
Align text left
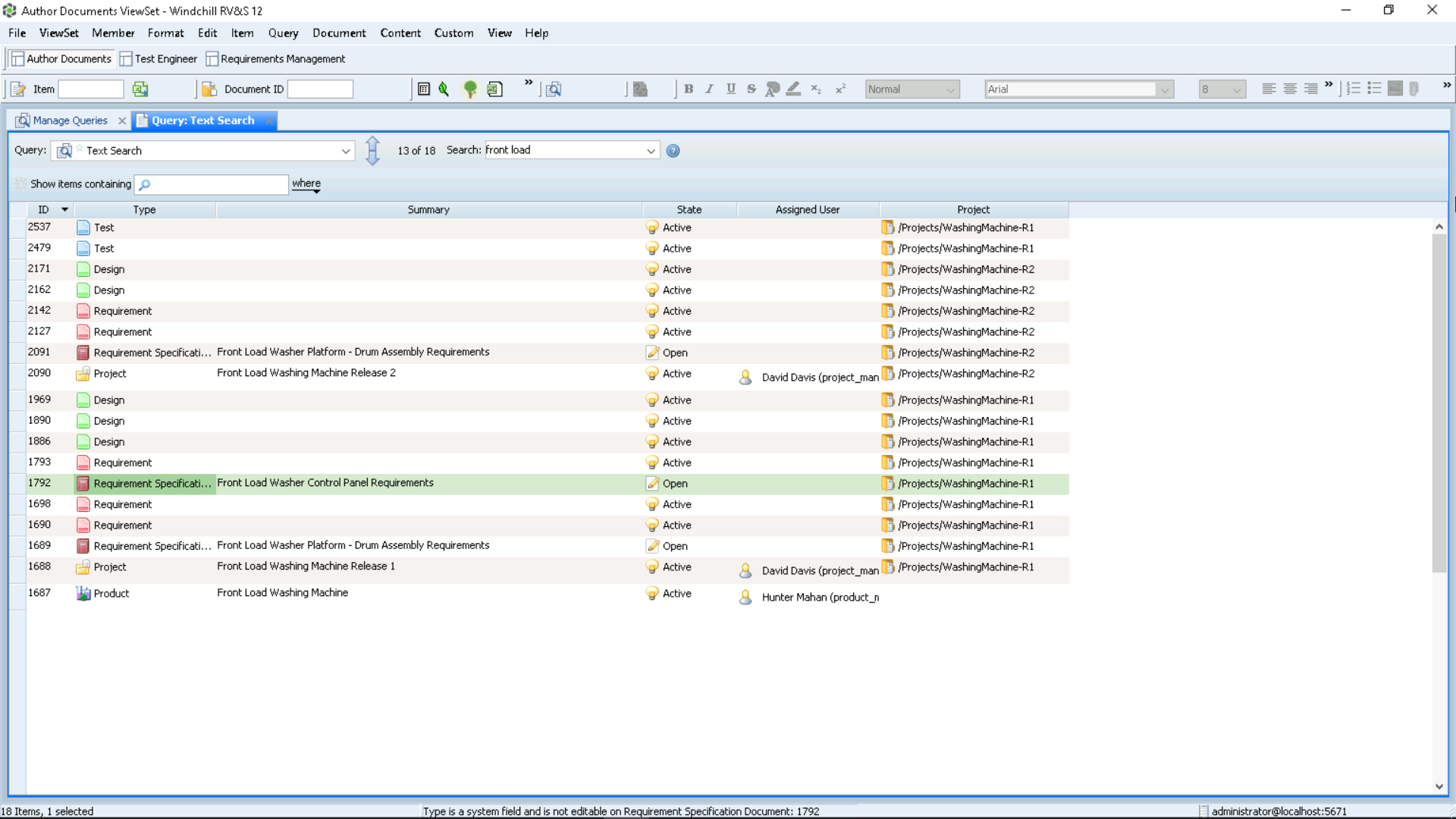pos(1269,89)
